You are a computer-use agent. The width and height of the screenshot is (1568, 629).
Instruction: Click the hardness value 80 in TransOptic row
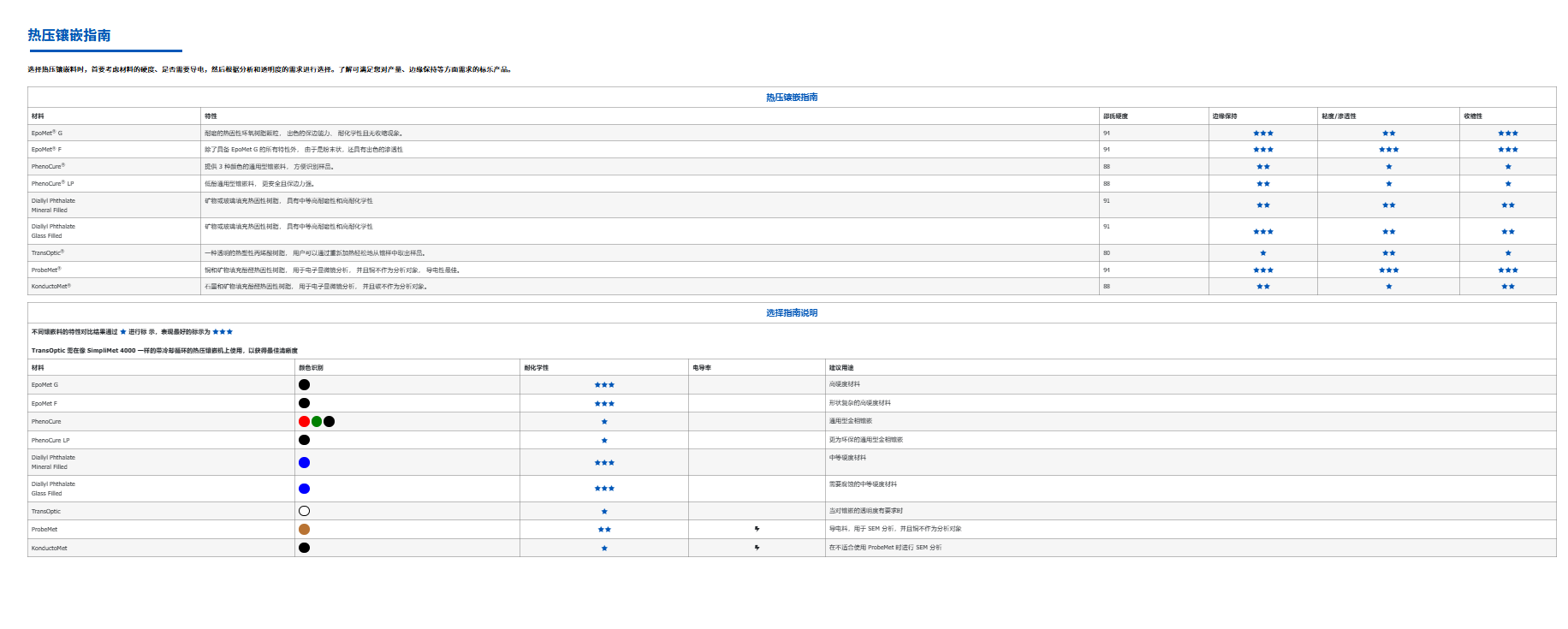[x=1107, y=253]
